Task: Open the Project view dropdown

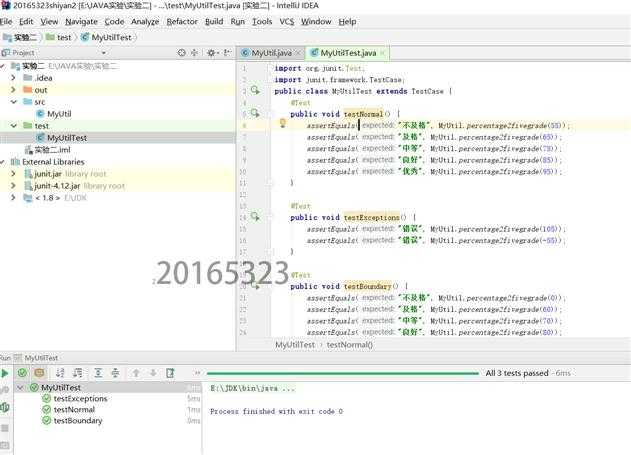Action: 103,53
